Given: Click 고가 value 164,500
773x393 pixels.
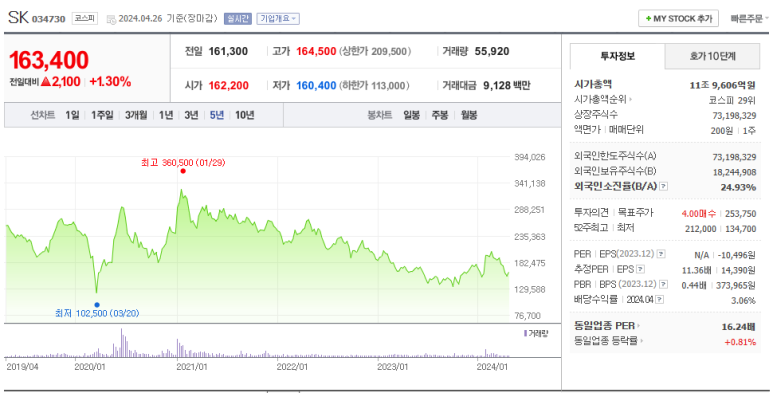Looking at the screenshot, I should click(x=316, y=51).
